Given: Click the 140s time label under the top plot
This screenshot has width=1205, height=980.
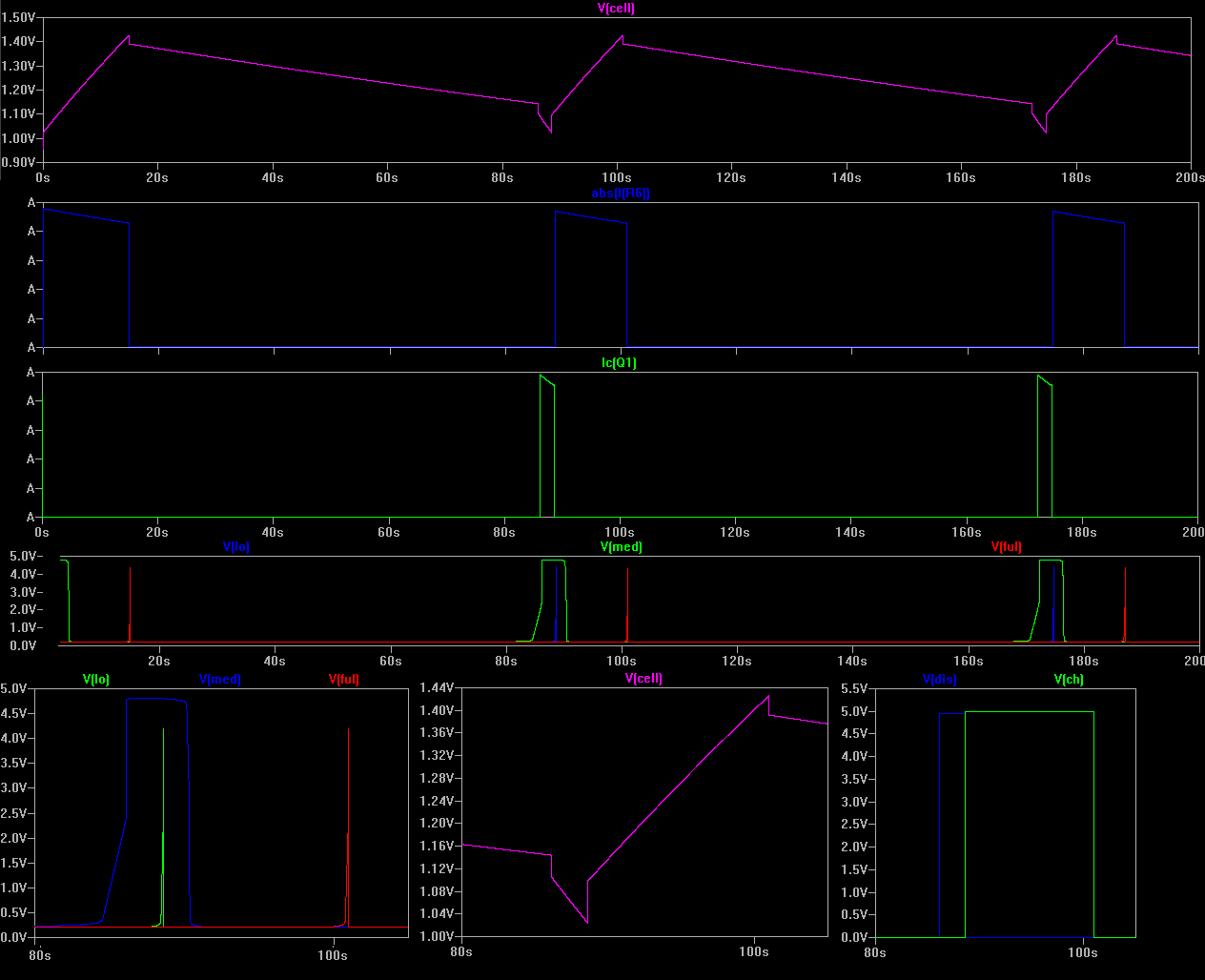Looking at the screenshot, I should [847, 178].
